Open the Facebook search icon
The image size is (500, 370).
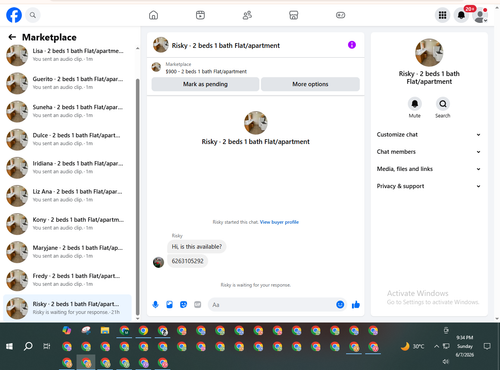(33, 15)
